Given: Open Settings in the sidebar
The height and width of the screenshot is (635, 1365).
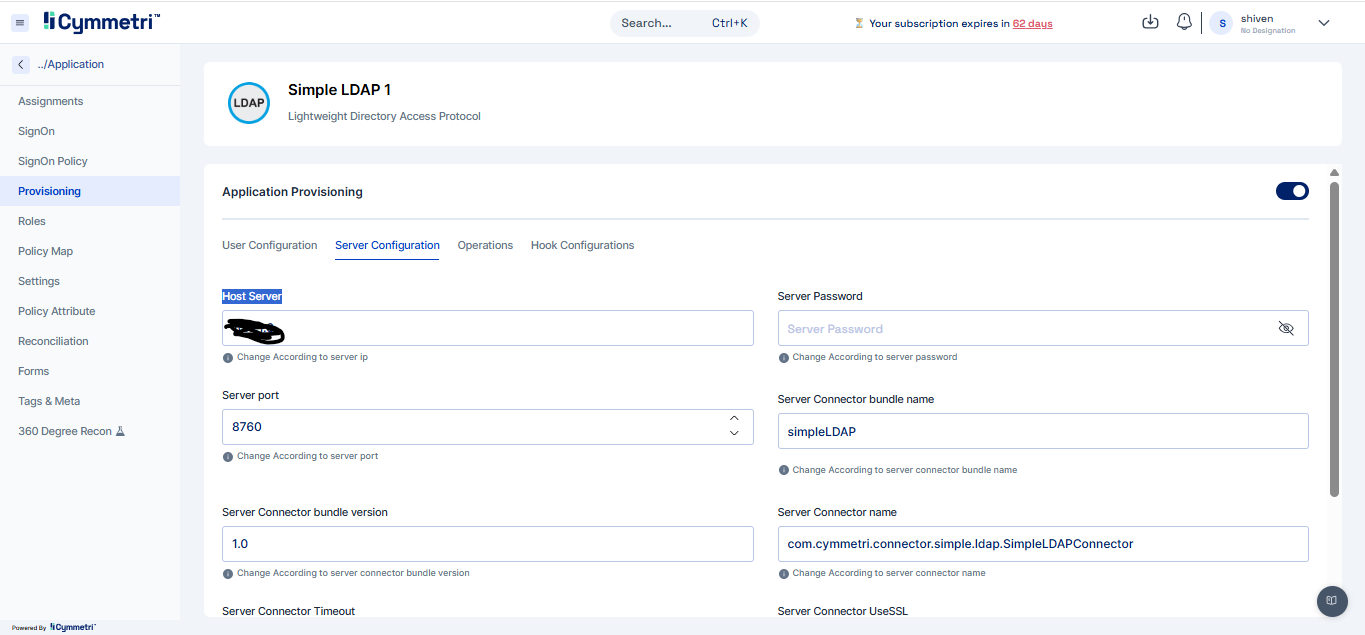Looking at the screenshot, I should (90, 281).
